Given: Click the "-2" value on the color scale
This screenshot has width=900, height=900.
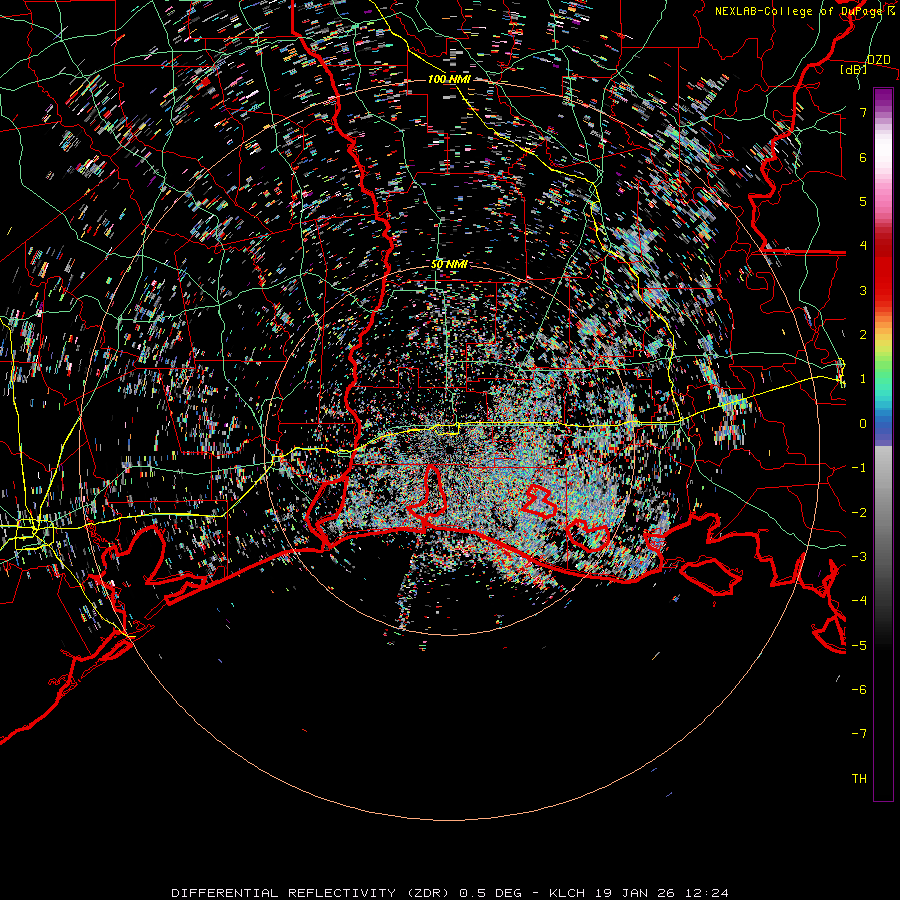Looking at the screenshot, I should [859, 513].
